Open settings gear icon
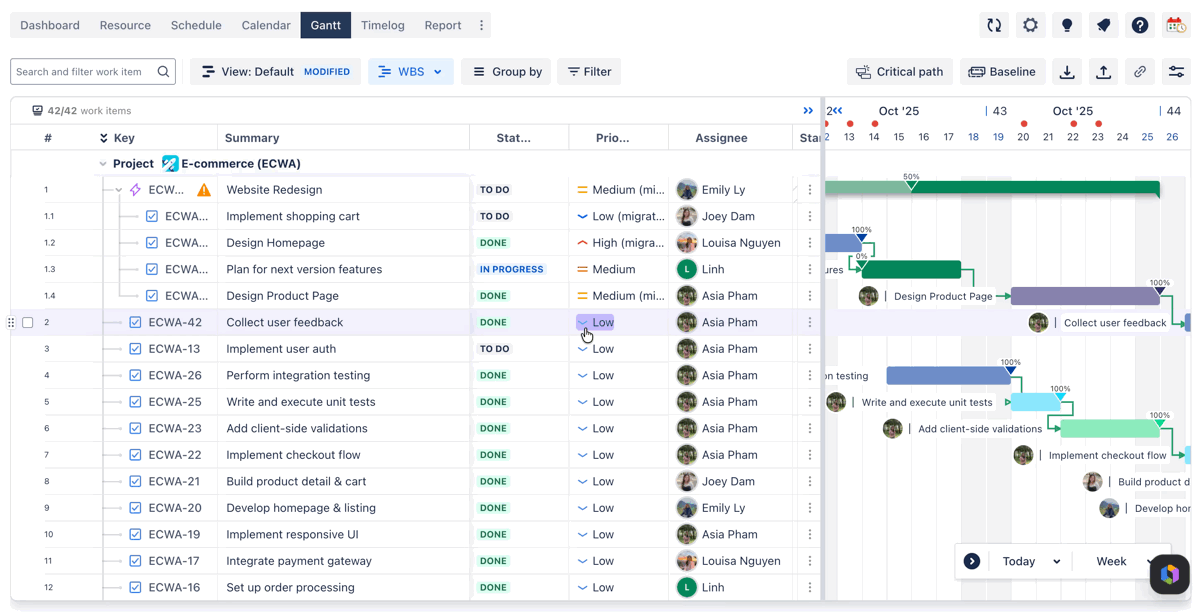 [x=1030, y=25]
